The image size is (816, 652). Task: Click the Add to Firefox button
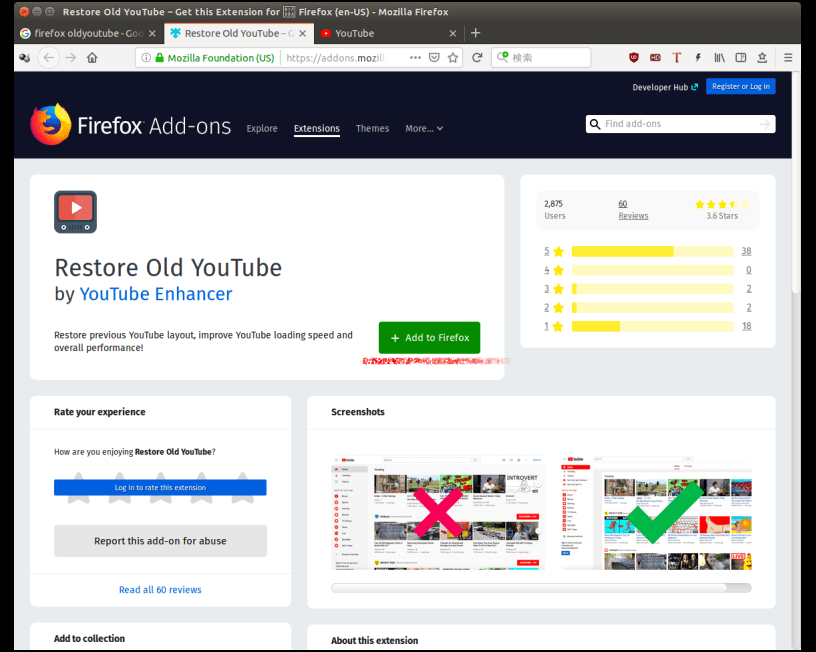tap(429, 338)
